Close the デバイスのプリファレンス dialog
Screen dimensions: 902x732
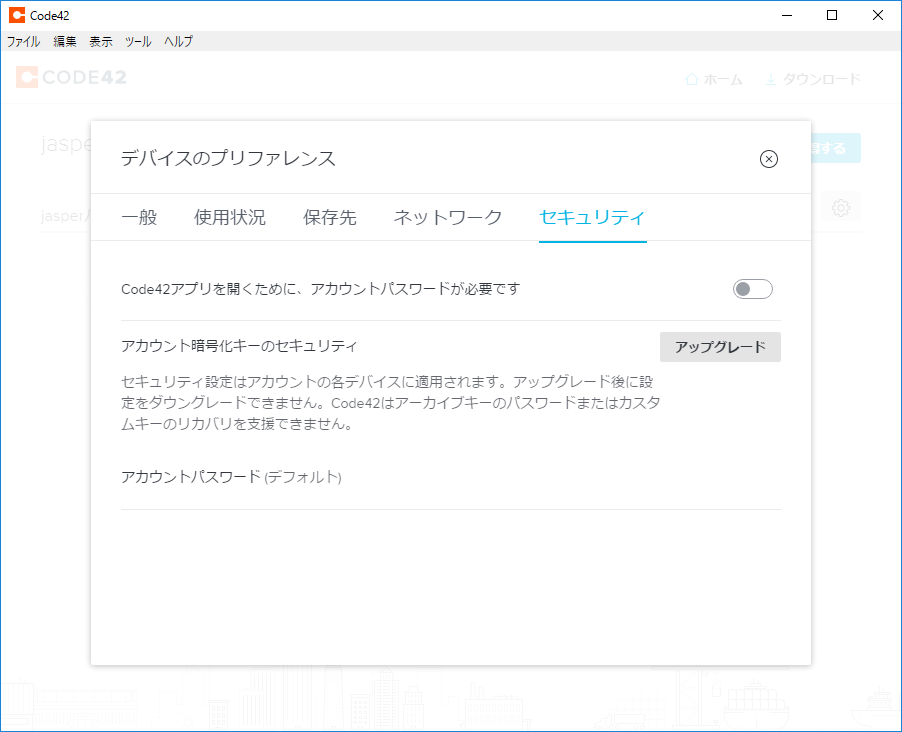(769, 159)
